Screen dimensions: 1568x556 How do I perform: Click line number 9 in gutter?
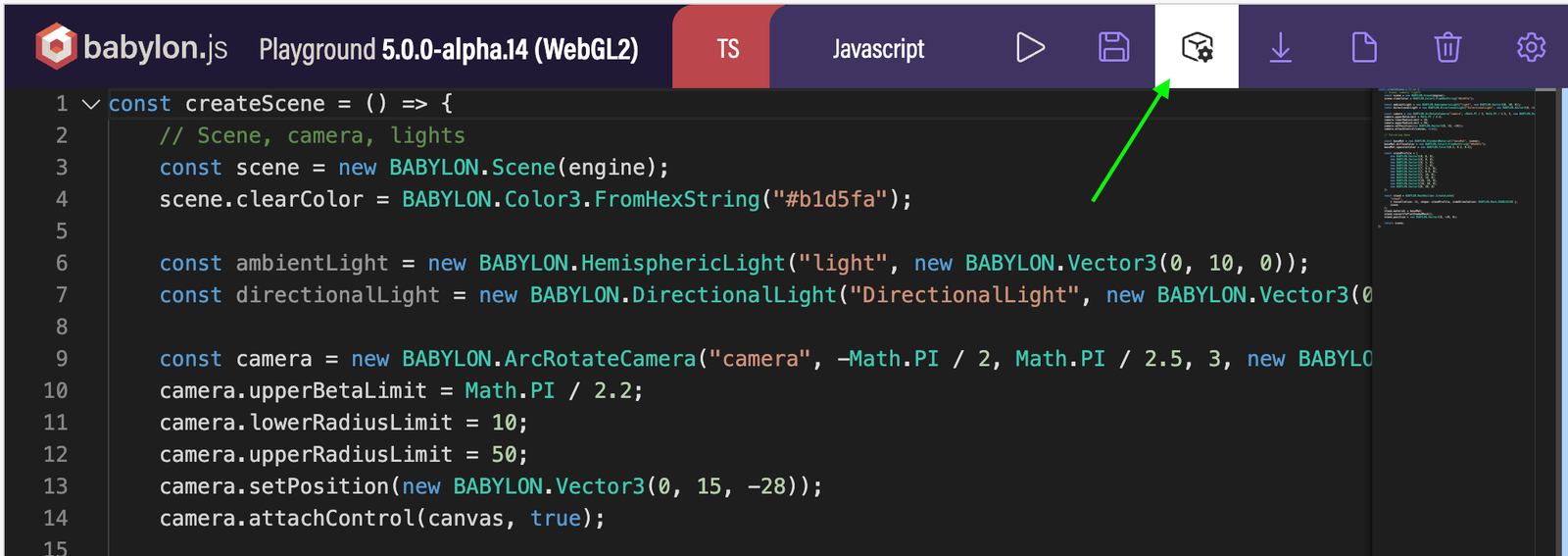tap(62, 359)
